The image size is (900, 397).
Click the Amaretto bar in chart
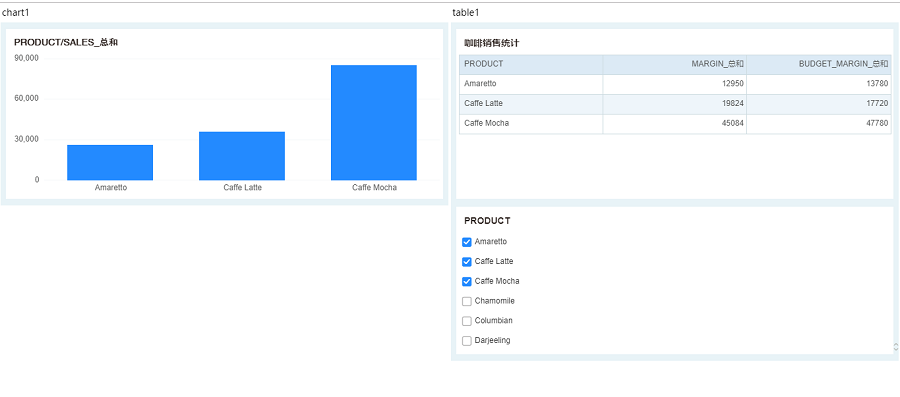click(110, 162)
